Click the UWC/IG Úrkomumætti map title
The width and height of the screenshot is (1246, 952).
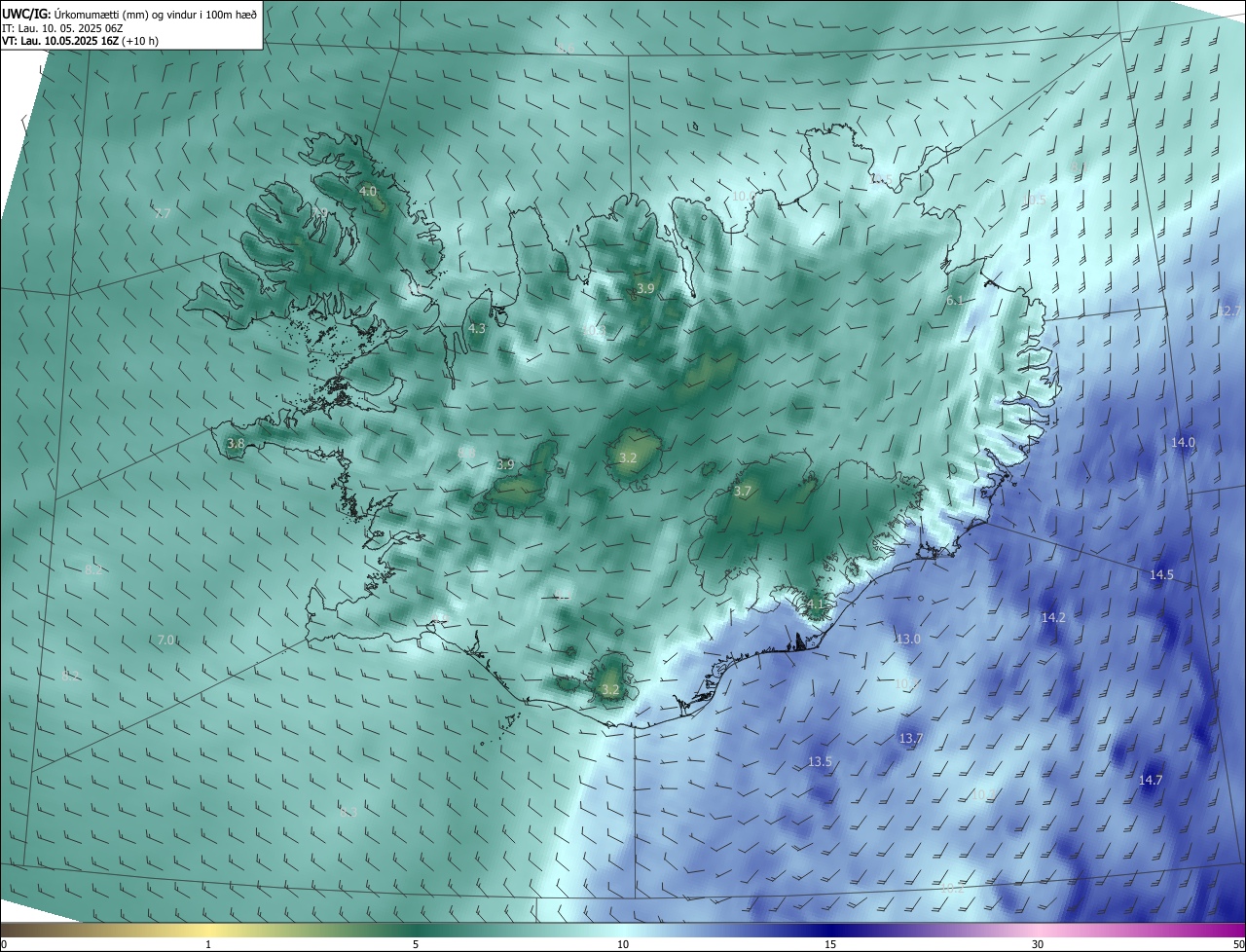[130, 13]
